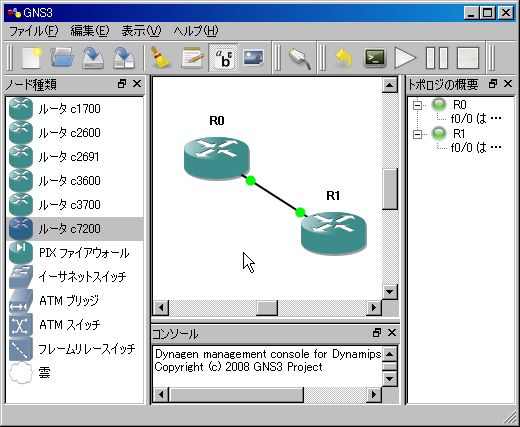
Task: Stop all devices with the square icon
Action: click(x=468, y=58)
